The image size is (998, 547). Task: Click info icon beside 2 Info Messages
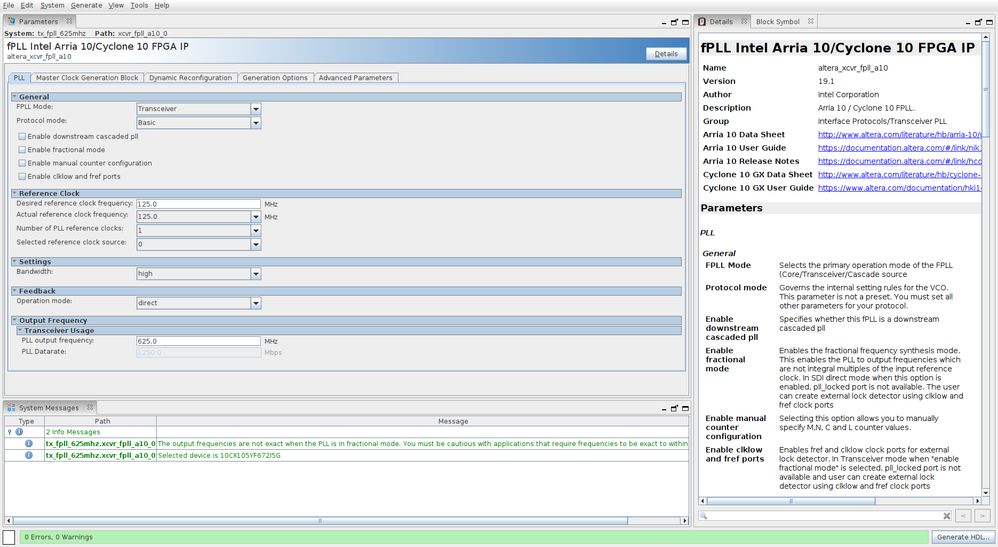pyautogui.click(x=19, y=432)
